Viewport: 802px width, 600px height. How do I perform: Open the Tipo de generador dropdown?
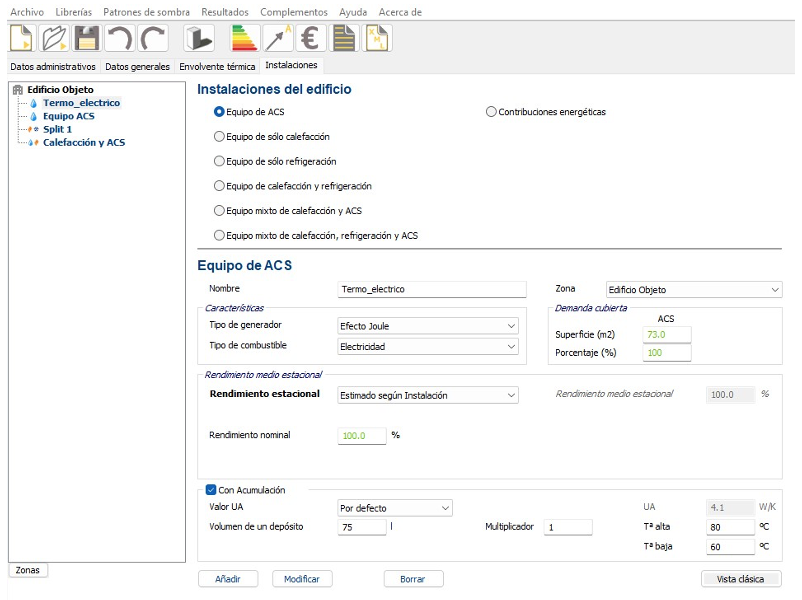428,326
